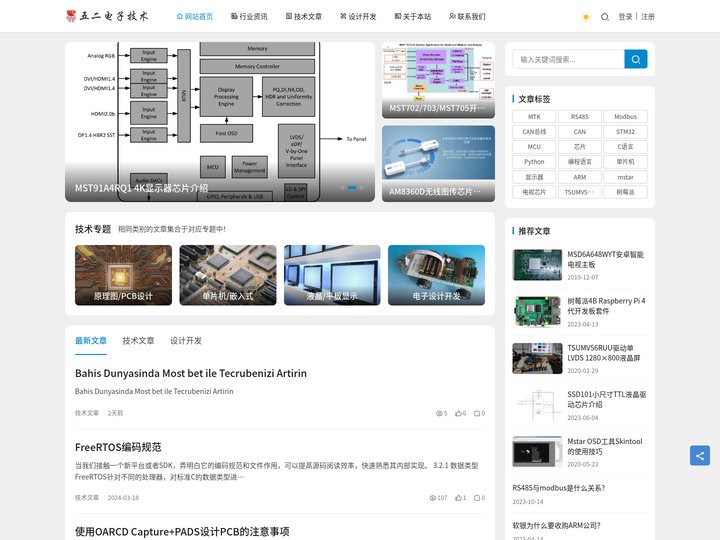
Task: Open 设计开发 in top navigation
Action: (x=358, y=17)
